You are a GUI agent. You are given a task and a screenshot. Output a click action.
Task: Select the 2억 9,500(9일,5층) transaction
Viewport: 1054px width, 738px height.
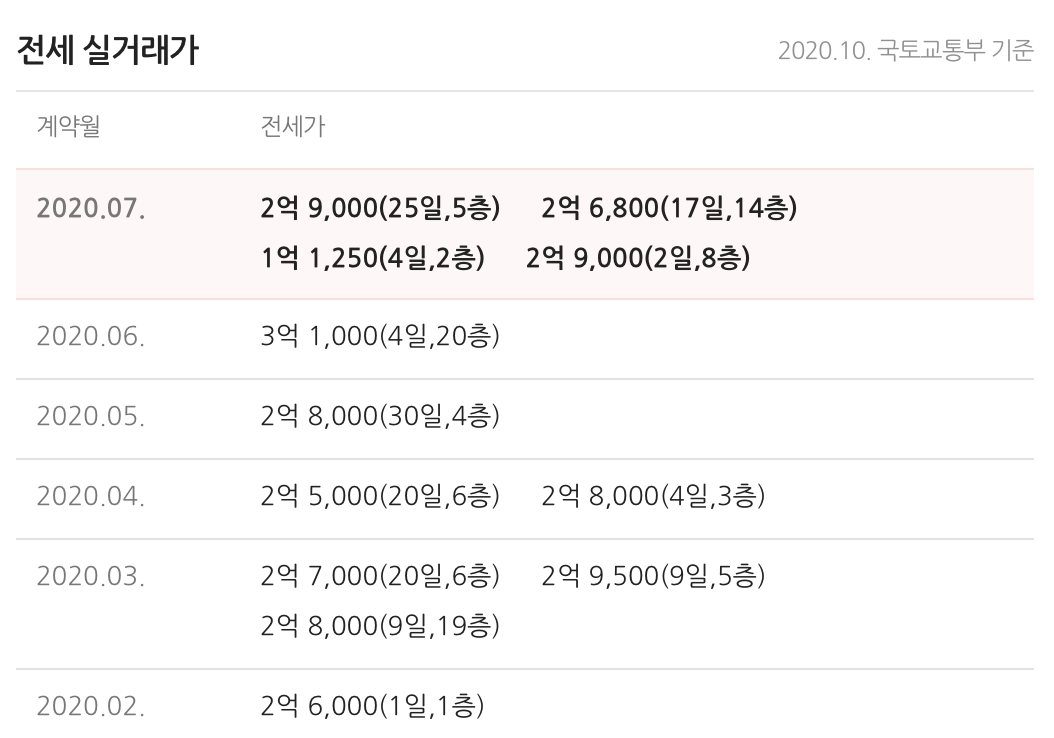click(x=653, y=577)
